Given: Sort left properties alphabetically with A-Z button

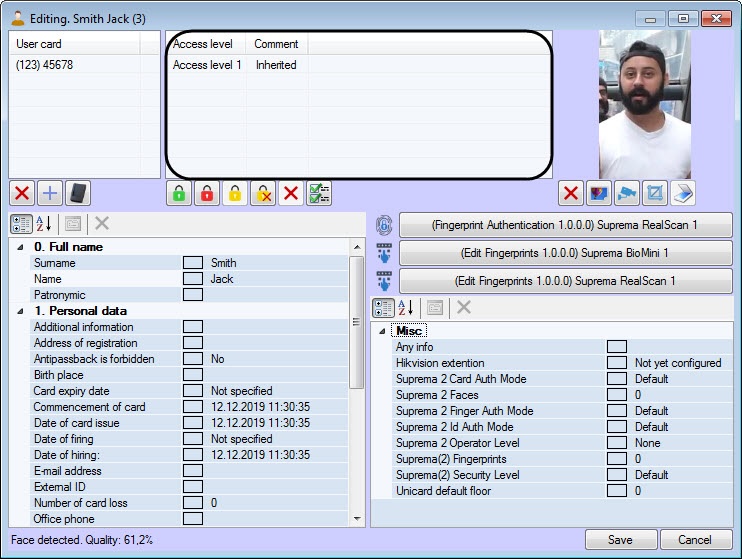Looking at the screenshot, I should click(x=44, y=224).
